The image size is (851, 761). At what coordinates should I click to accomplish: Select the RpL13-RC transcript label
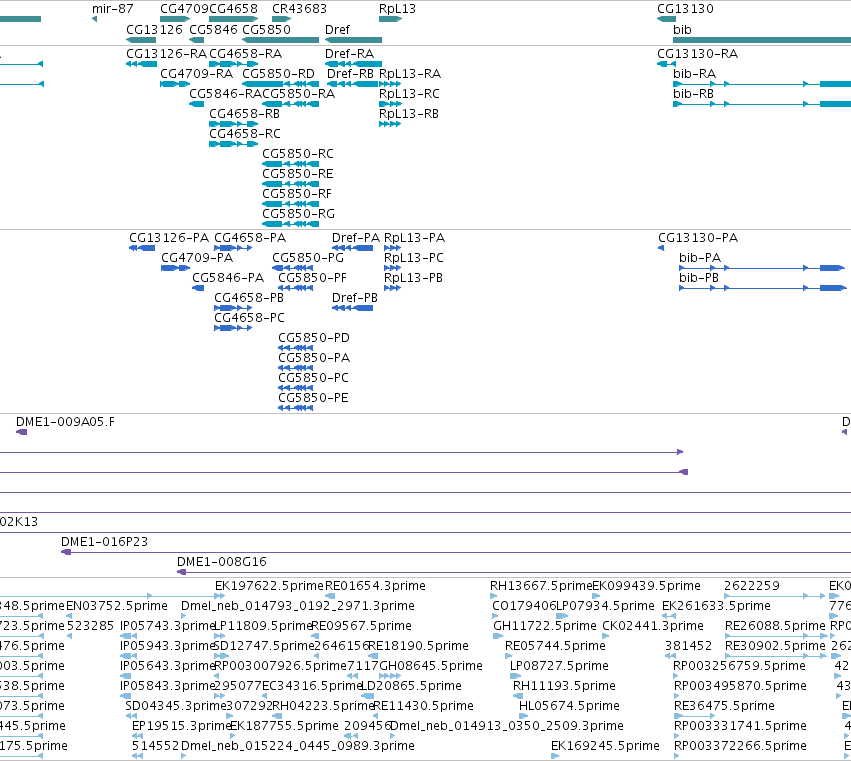pyautogui.click(x=409, y=94)
